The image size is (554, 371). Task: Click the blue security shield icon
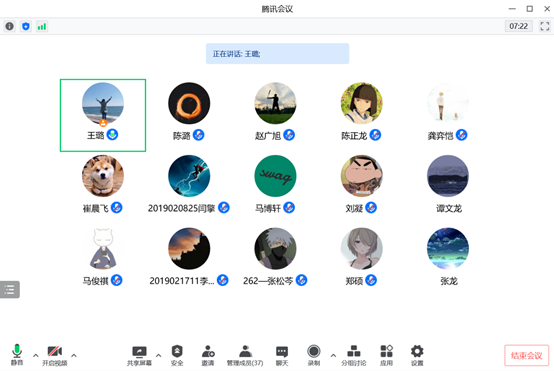(25, 26)
